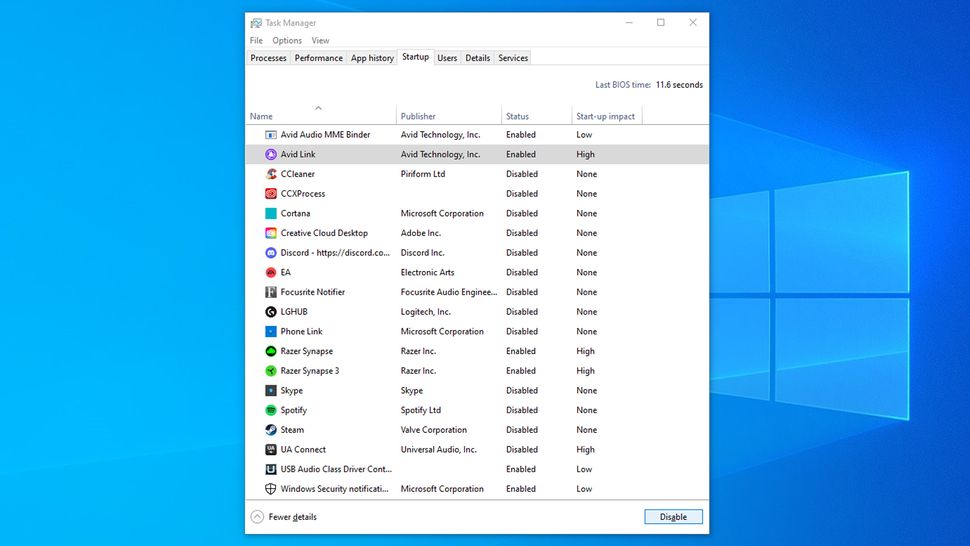
Task: Click High impact of UA Connect
Action: point(585,450)
